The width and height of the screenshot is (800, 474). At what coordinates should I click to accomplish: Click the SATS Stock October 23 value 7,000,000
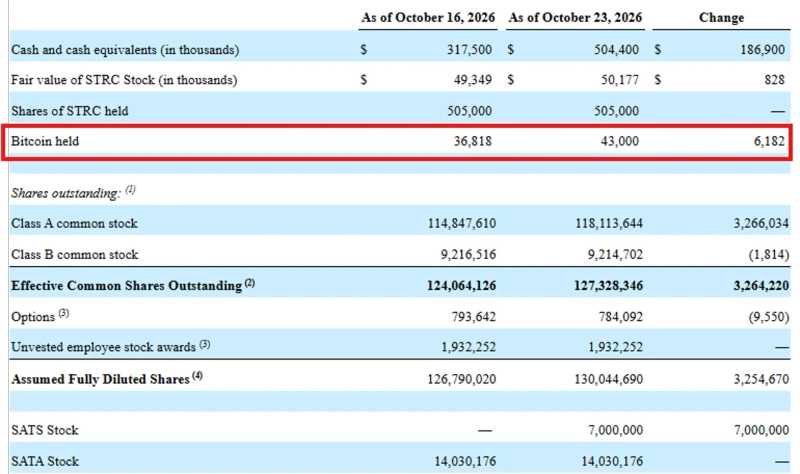[x=615, y=430]
